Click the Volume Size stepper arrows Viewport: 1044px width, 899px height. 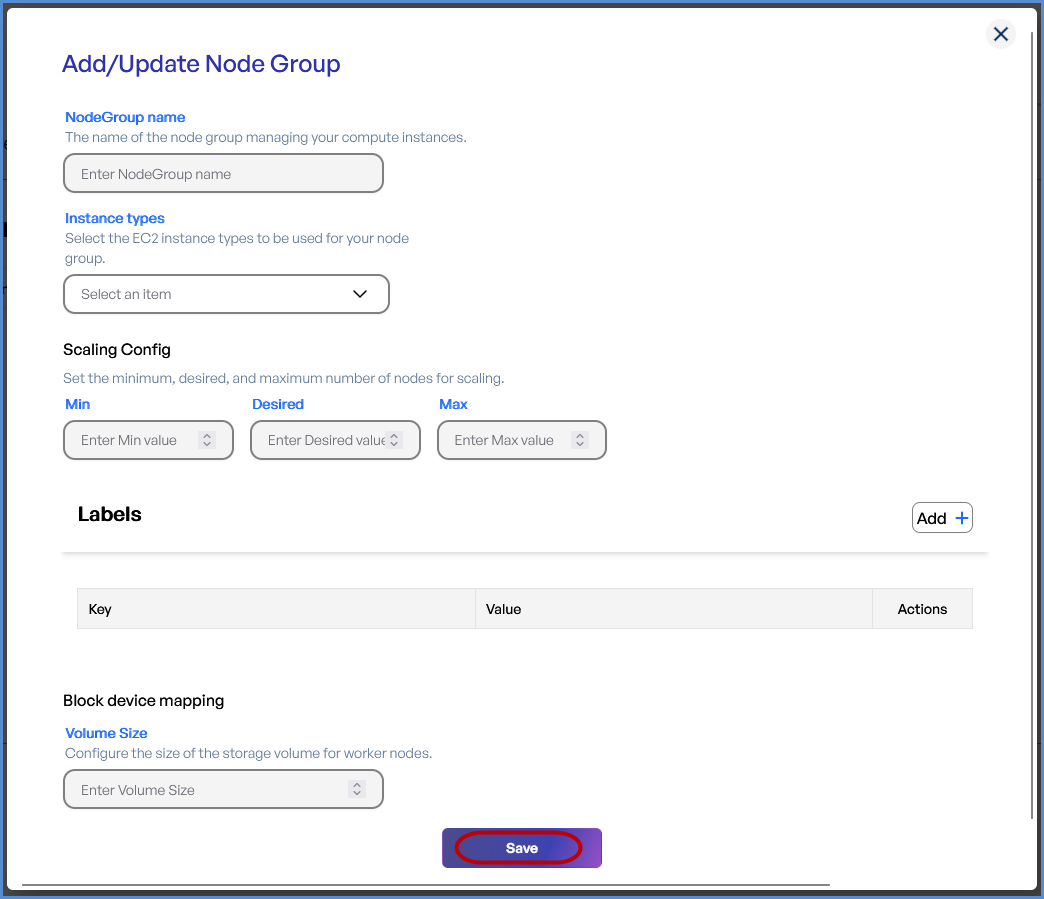click(x=357, y=789)
